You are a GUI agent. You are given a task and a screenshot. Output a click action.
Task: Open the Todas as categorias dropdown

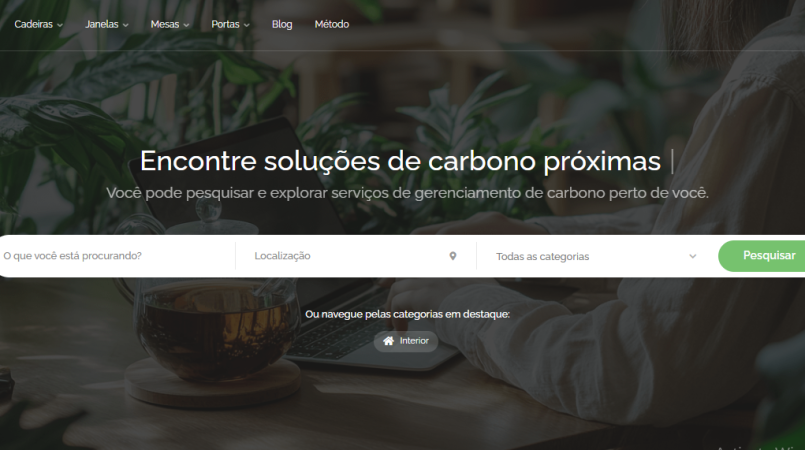click(597, 256)
